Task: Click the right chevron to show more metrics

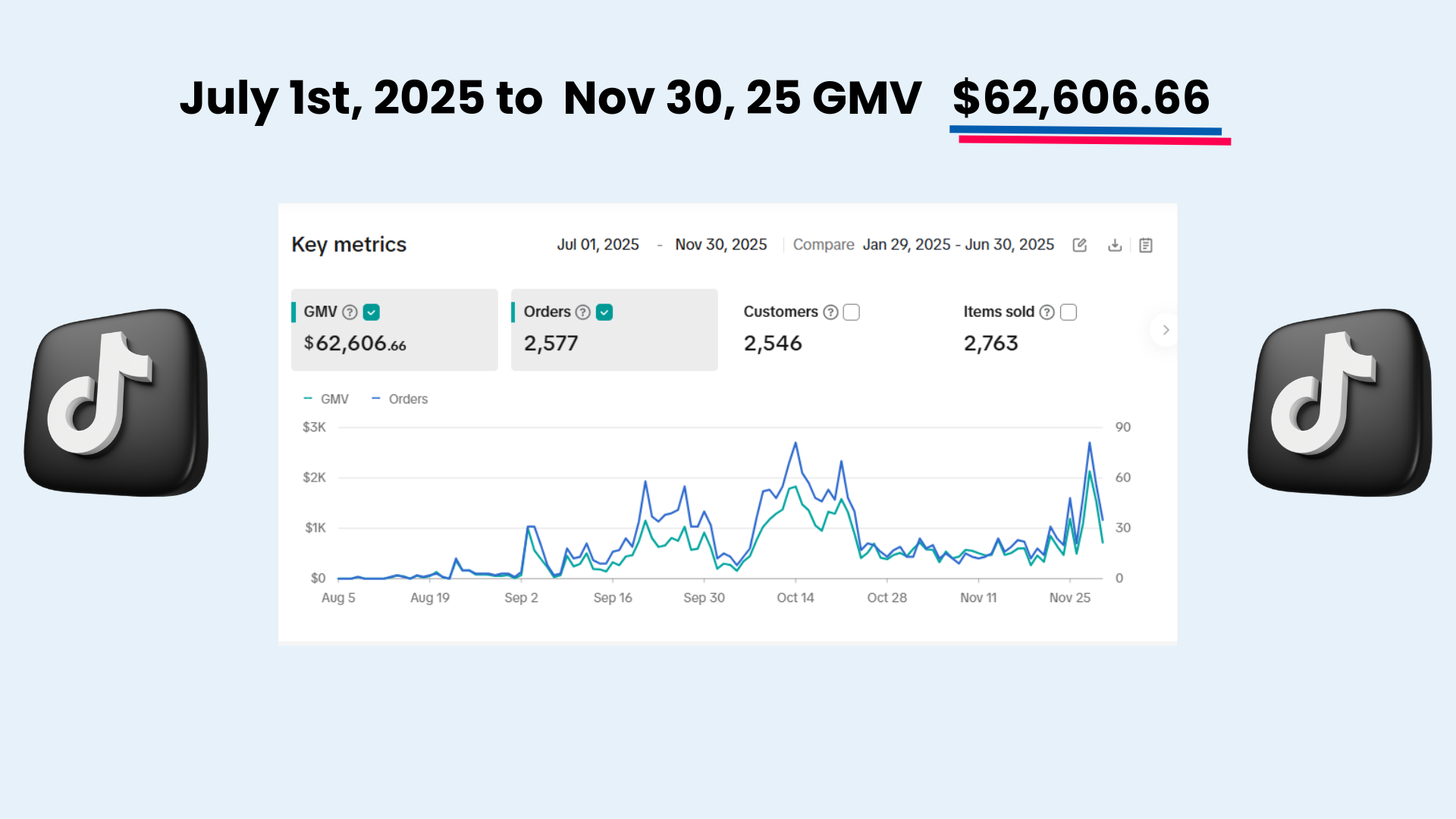Action: 1166,330
